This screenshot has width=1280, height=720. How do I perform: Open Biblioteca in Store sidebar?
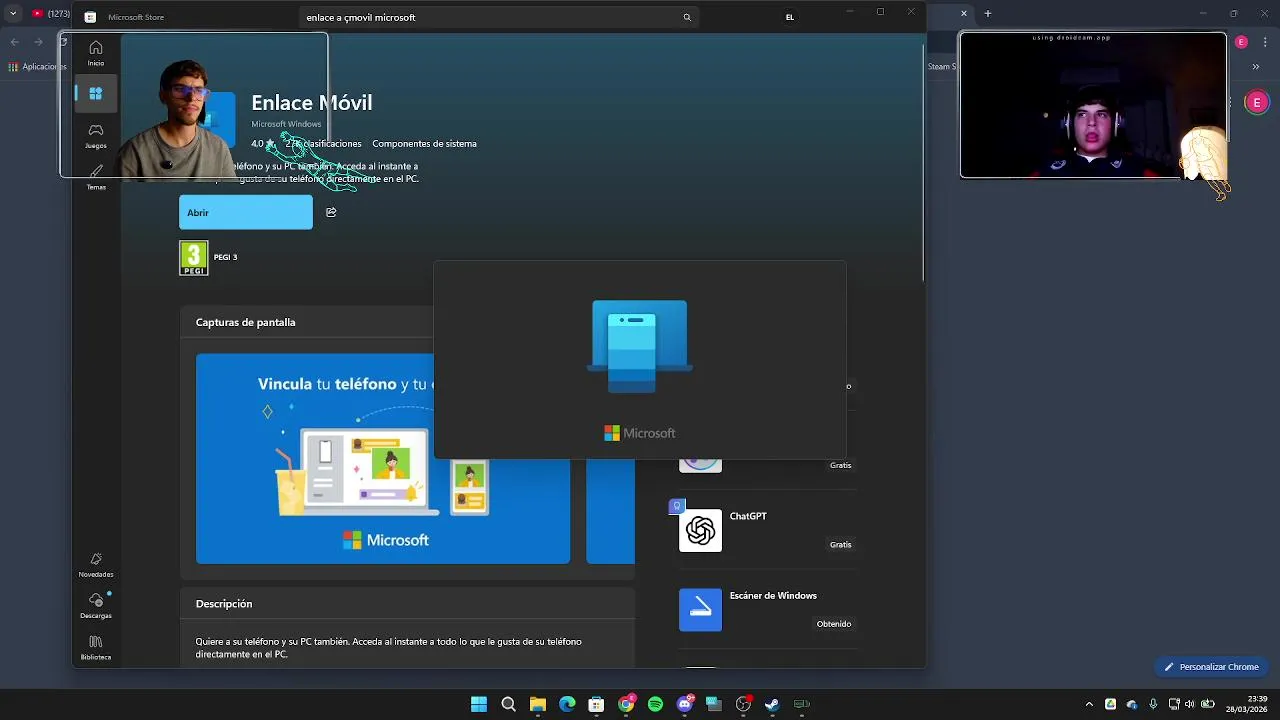coord(96,647)
